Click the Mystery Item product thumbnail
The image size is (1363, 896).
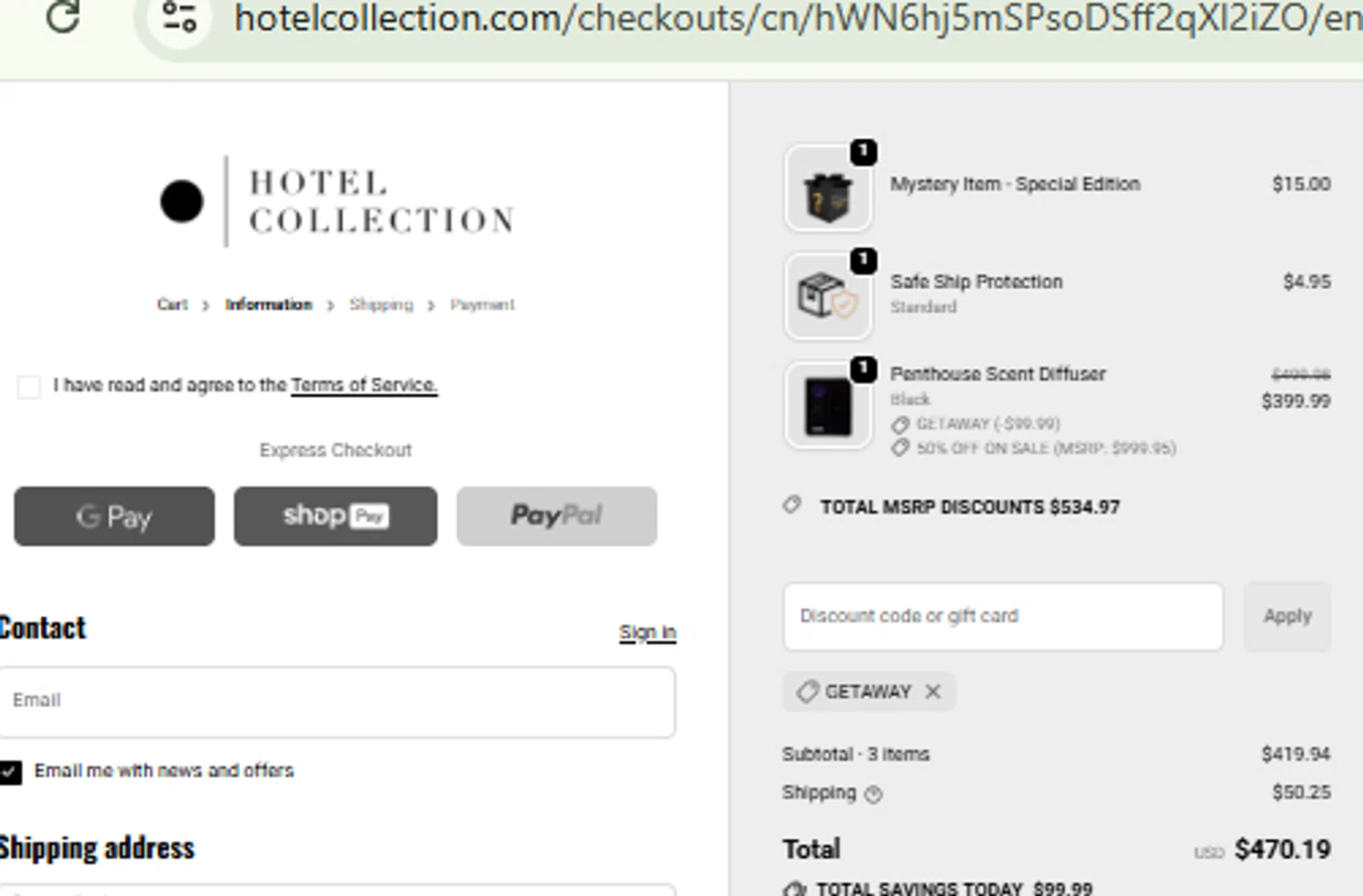828,189
